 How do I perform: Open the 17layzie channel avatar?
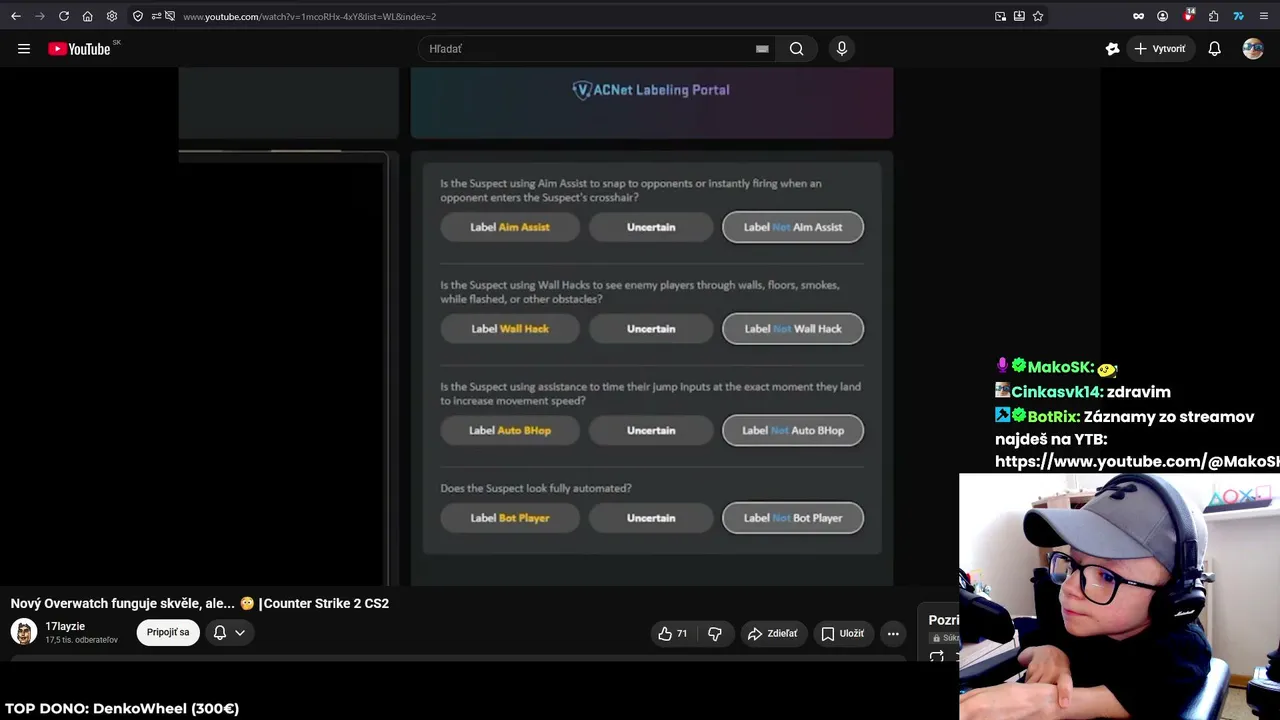(24, 632)
